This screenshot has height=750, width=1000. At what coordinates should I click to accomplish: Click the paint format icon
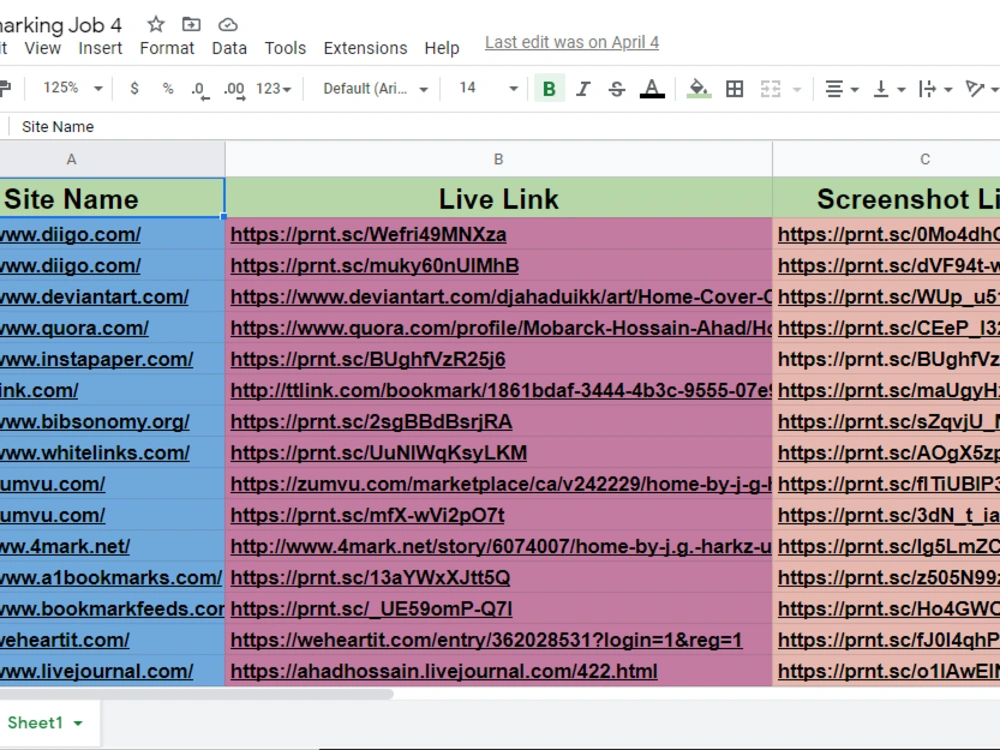5,89
